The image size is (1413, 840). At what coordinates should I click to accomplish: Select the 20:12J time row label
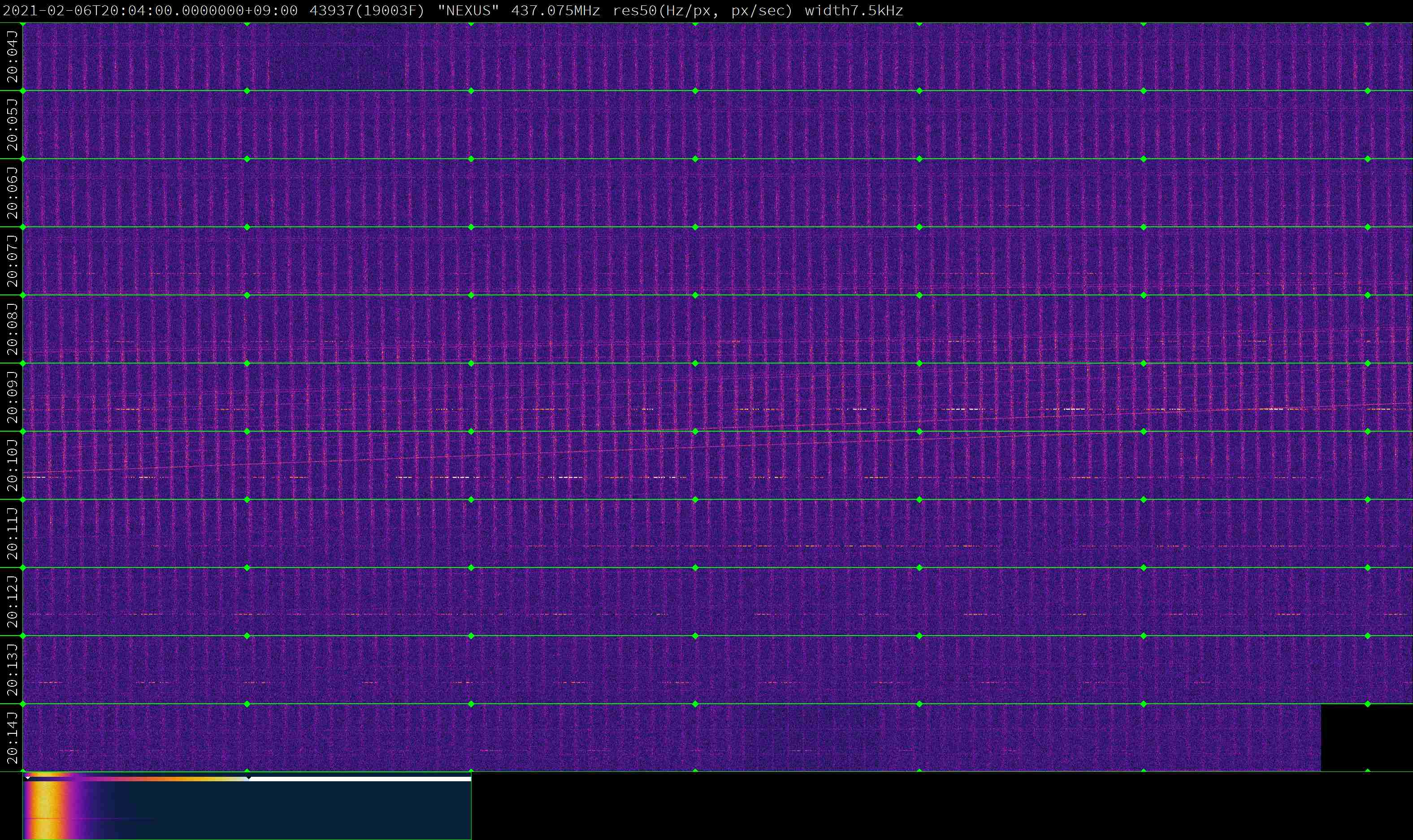12,602
